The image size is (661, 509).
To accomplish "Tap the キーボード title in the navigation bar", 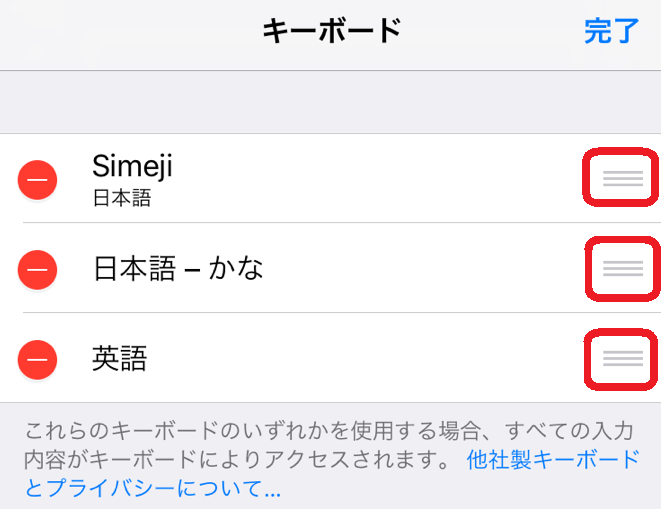I will tap(332, 31).
